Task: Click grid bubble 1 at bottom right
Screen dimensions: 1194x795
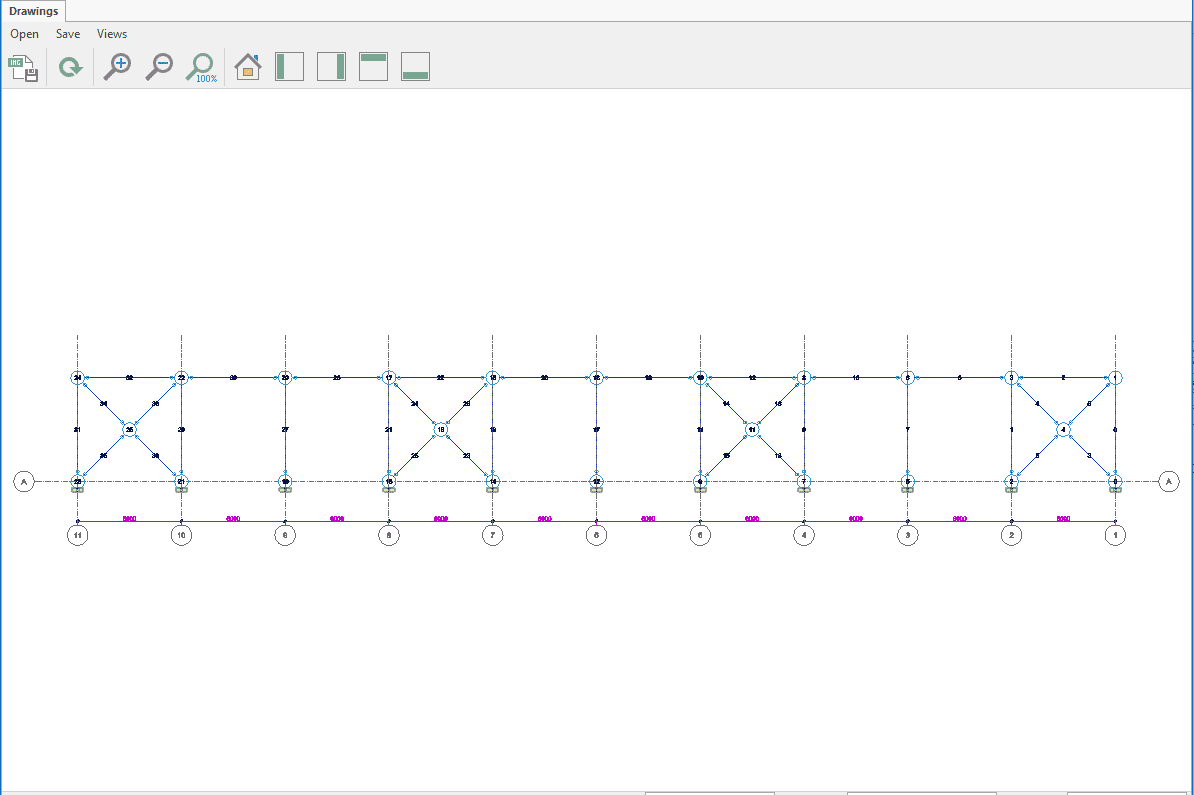Action: click(1115, 535)
